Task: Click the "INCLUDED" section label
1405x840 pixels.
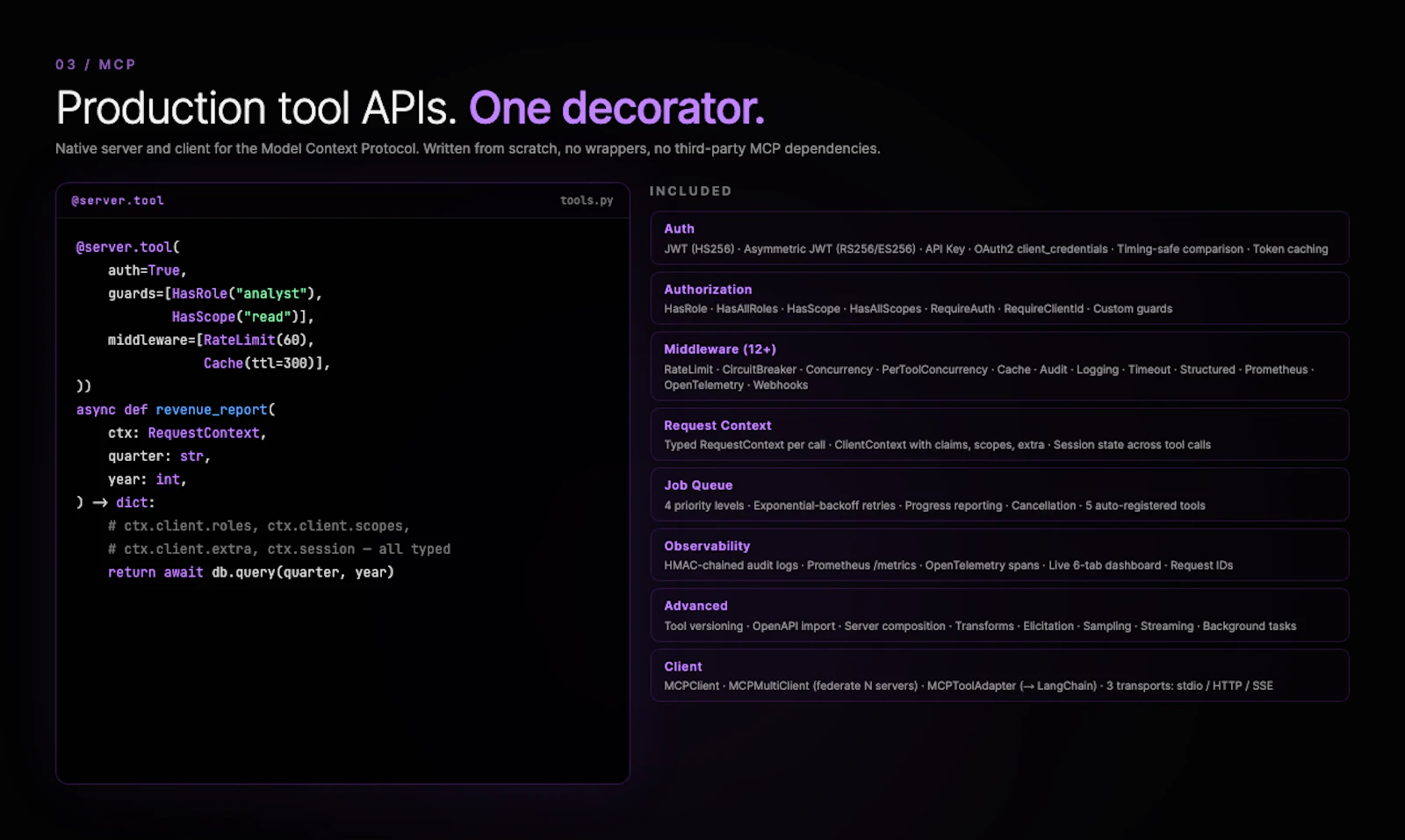Action: tap(690, 190)
